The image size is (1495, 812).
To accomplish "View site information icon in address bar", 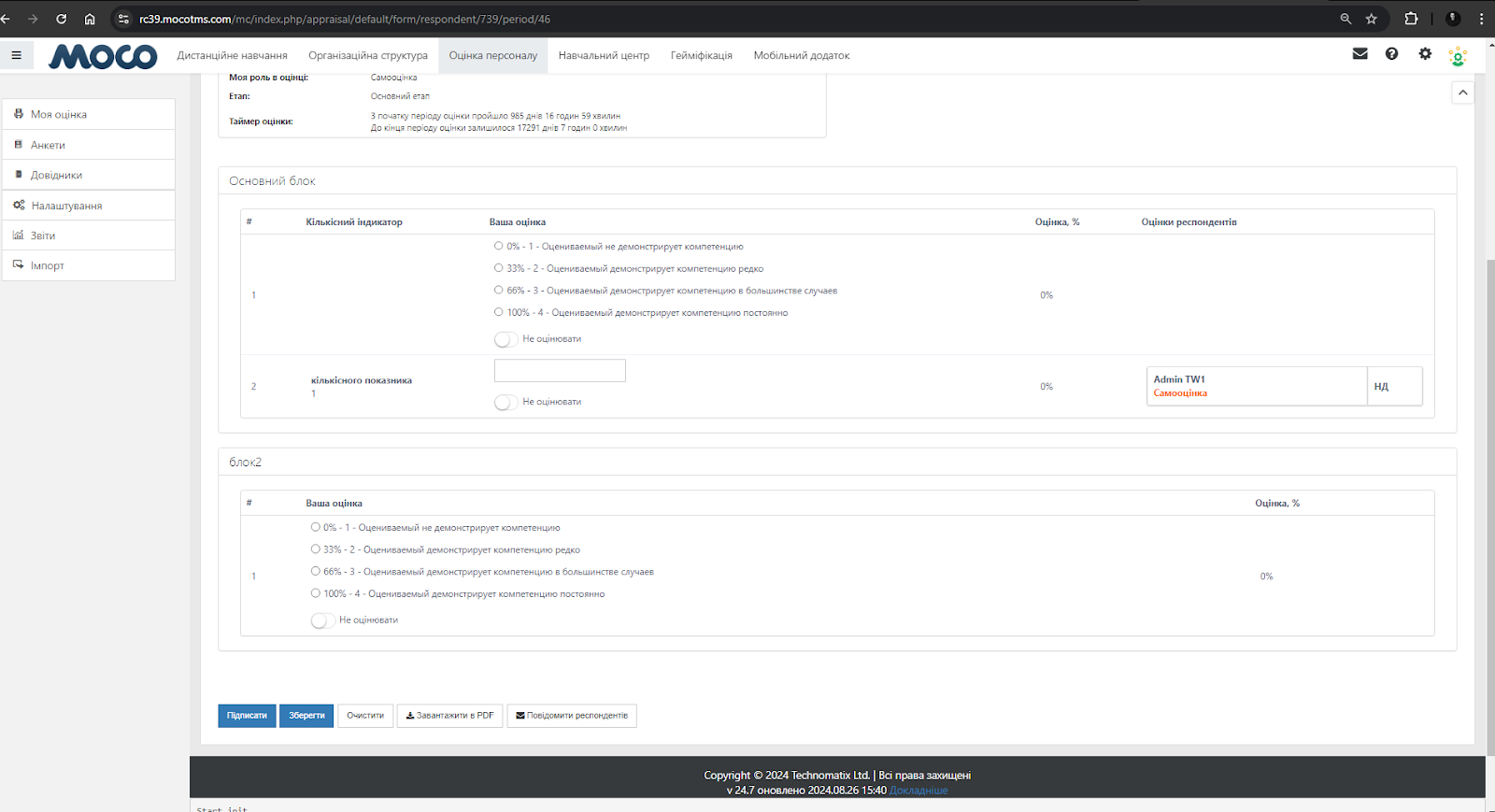I will click(x=123, y=19).
